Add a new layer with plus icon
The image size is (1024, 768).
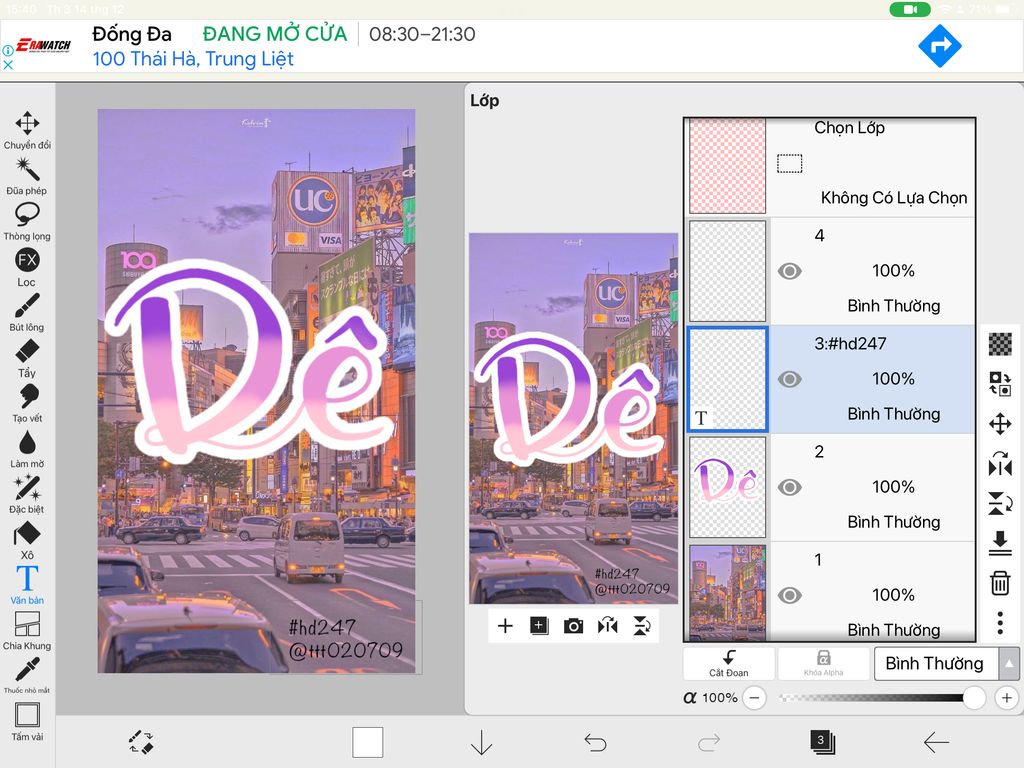pos(505,626)
